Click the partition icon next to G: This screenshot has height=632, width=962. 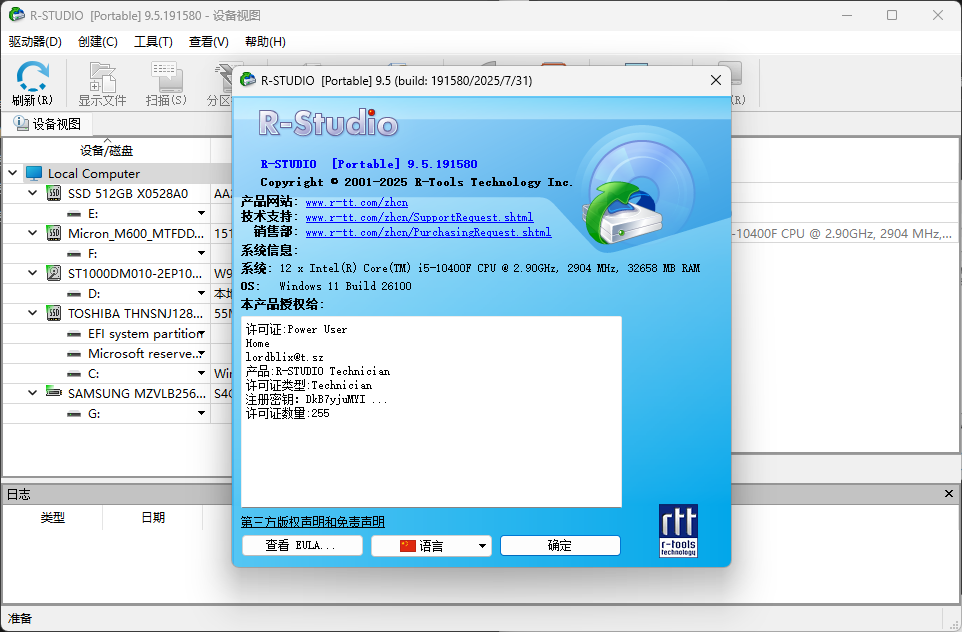[74, 414]
